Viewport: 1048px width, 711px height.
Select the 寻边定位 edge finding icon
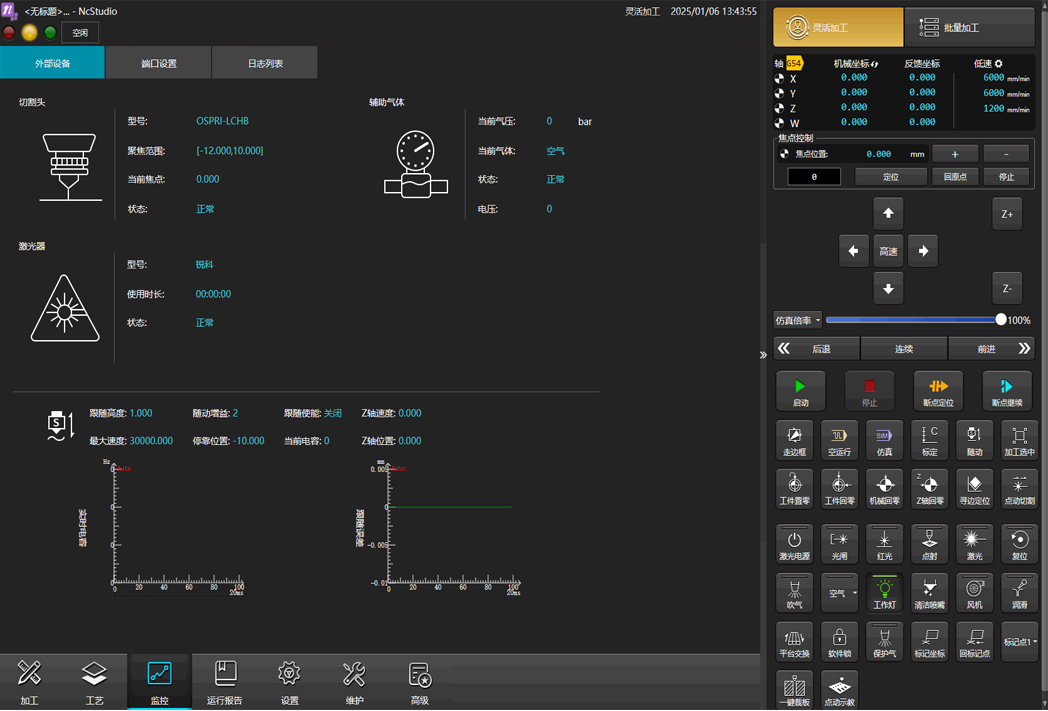[974, 488]
